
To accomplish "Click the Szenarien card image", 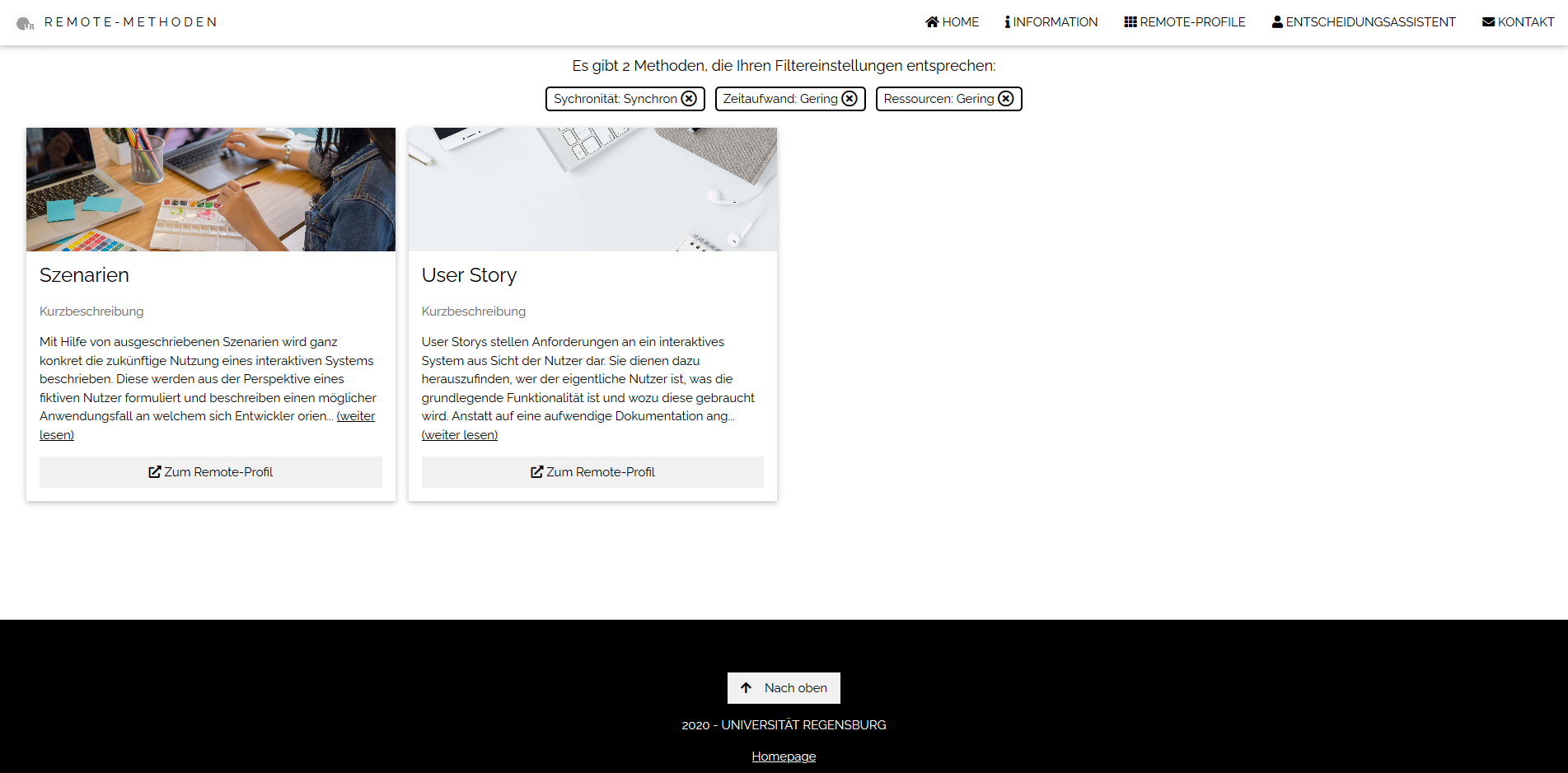I will tap(211, 190).
